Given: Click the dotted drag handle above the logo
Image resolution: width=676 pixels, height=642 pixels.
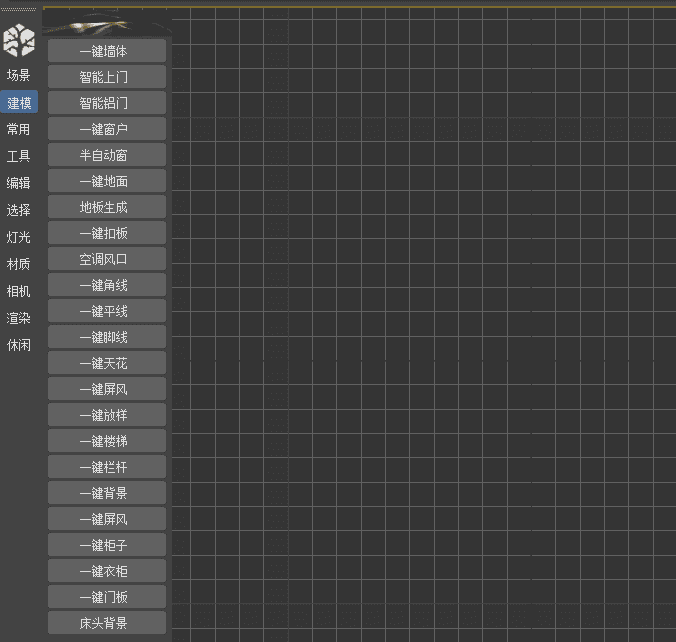Looking at the screenshot, I should (x=19, y=11).
